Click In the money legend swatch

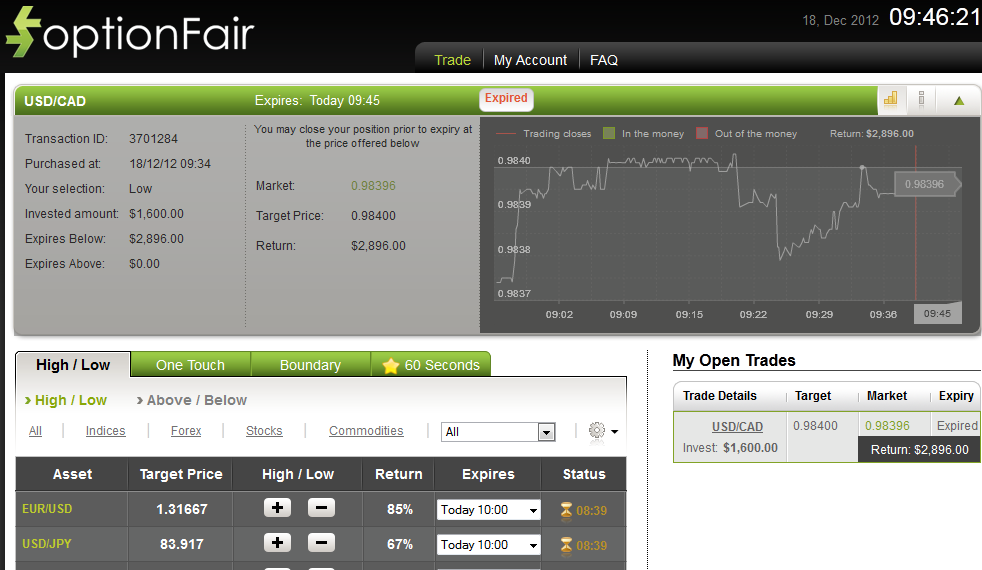[609, 133]
